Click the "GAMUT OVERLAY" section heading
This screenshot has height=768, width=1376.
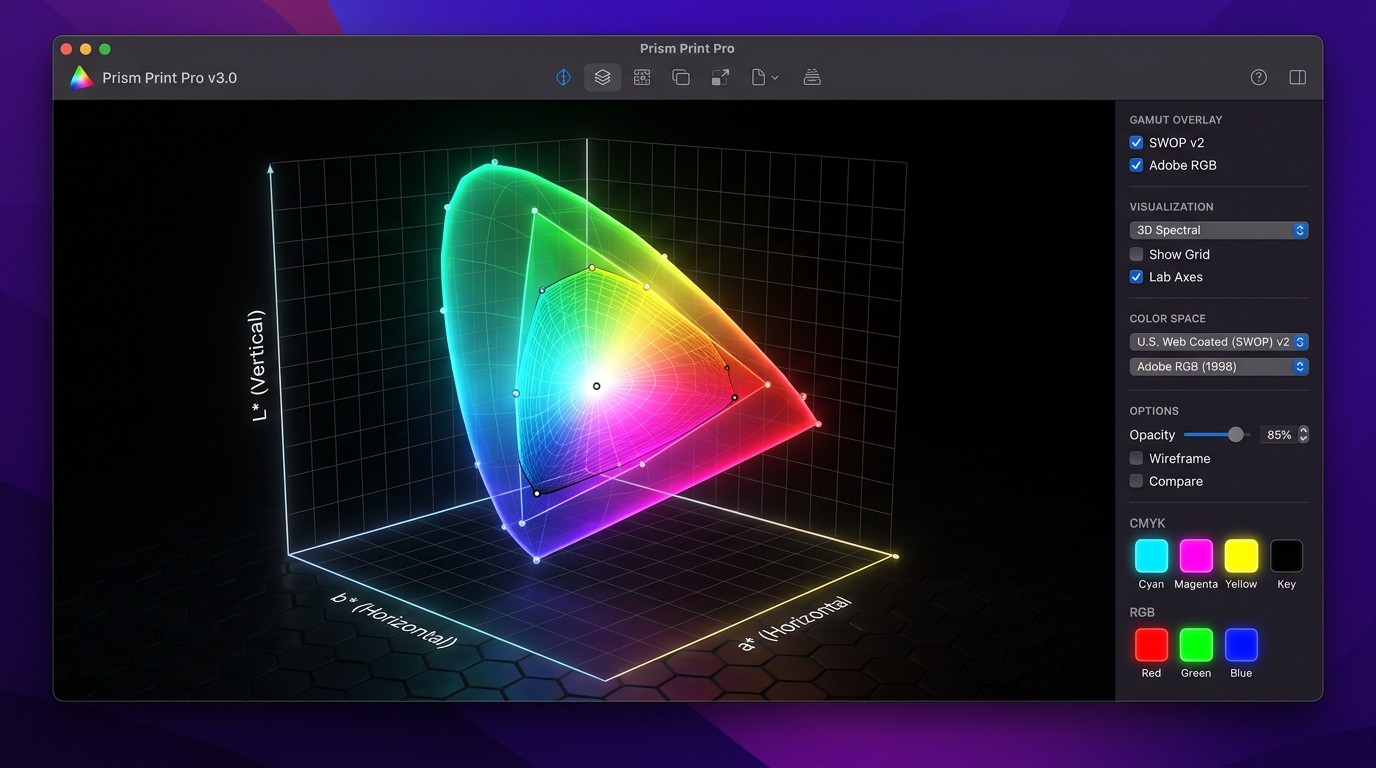[x=1176, y=120]
